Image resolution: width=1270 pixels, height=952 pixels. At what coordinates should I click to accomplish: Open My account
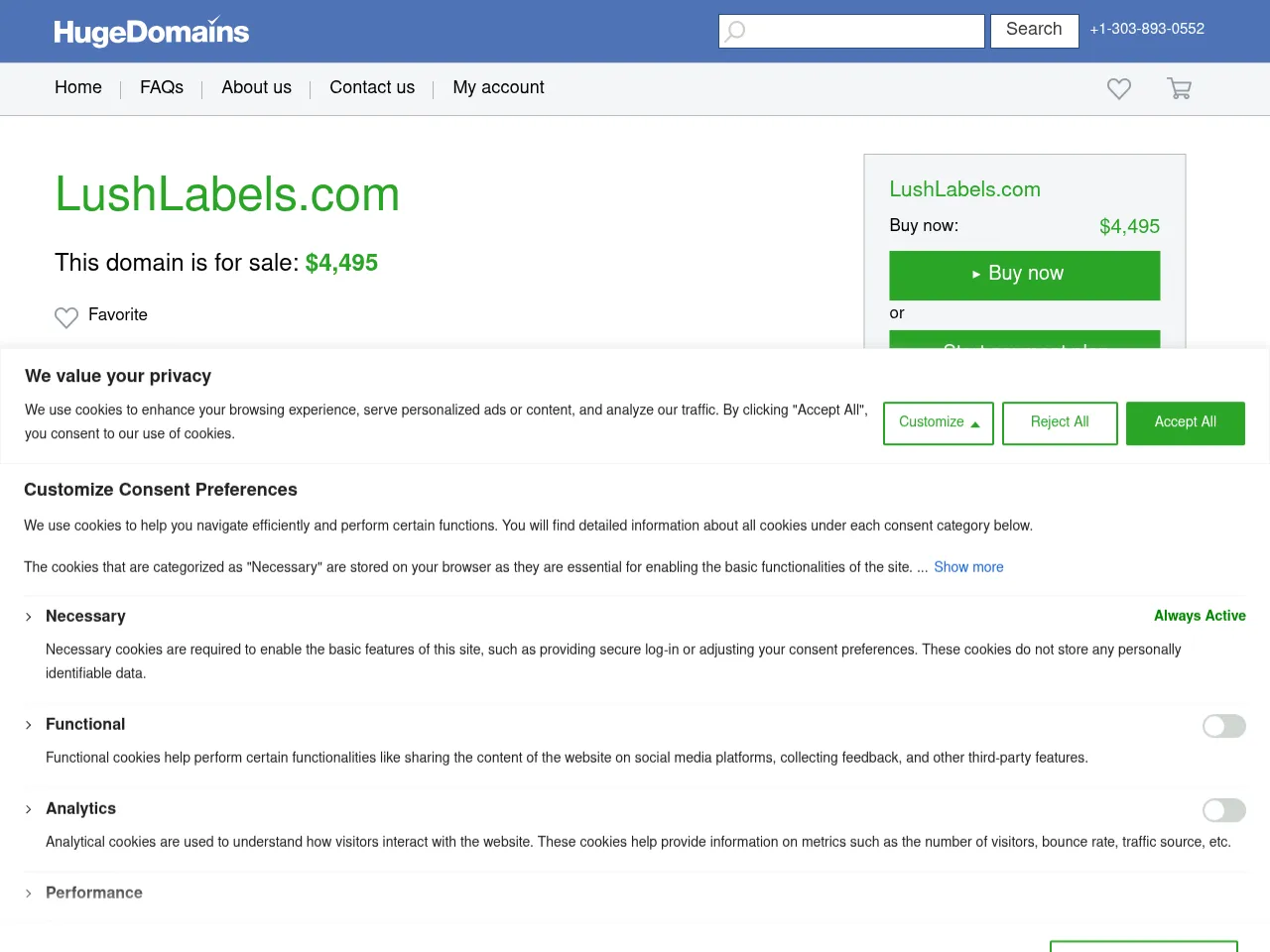498,87
